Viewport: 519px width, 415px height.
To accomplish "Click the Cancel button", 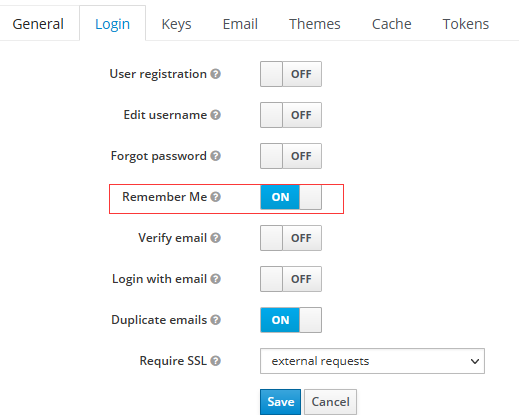I will pyautogui.click(x=330, y=402).
